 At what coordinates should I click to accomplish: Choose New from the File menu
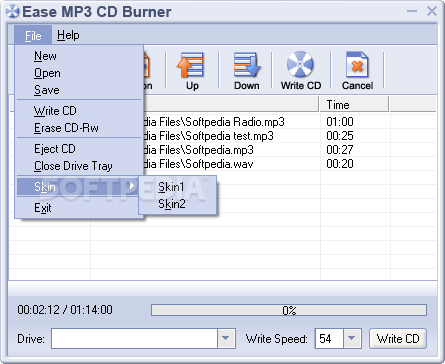[79, 56]
